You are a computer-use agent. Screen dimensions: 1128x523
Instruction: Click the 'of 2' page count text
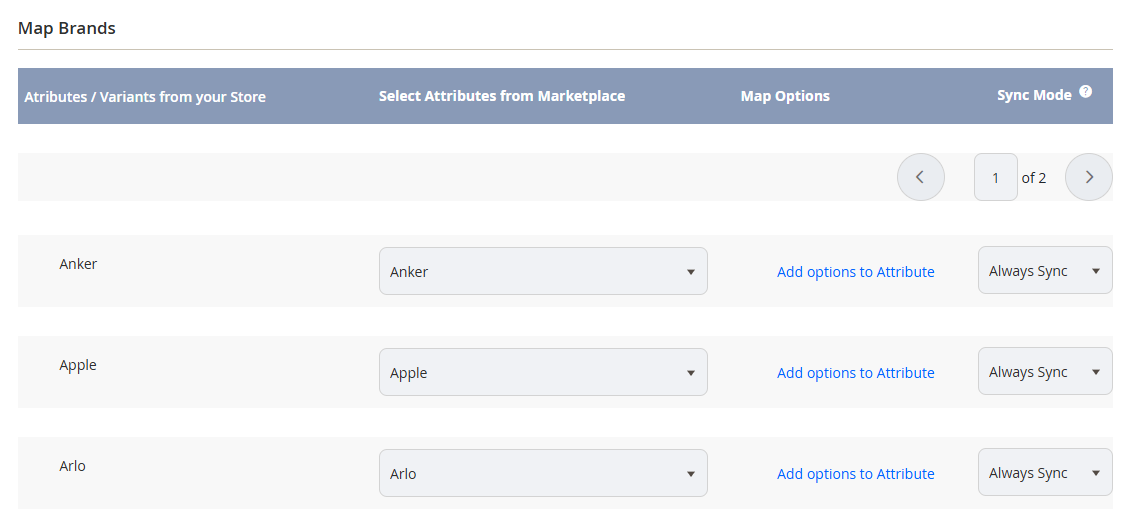pos(1034,178)
